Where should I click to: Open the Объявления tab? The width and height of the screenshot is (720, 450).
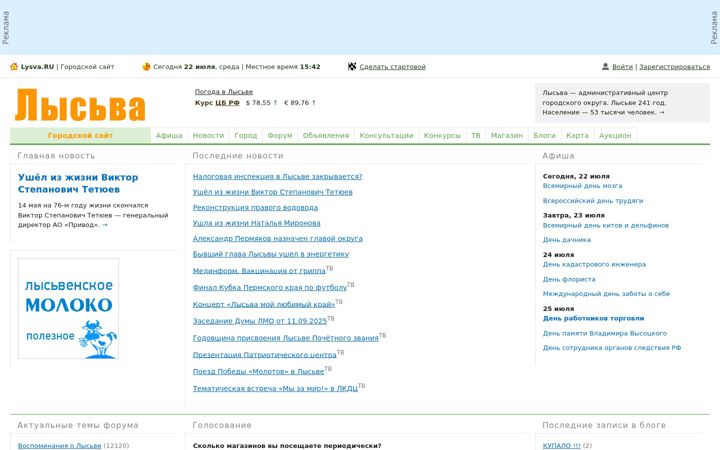point(326,135)
